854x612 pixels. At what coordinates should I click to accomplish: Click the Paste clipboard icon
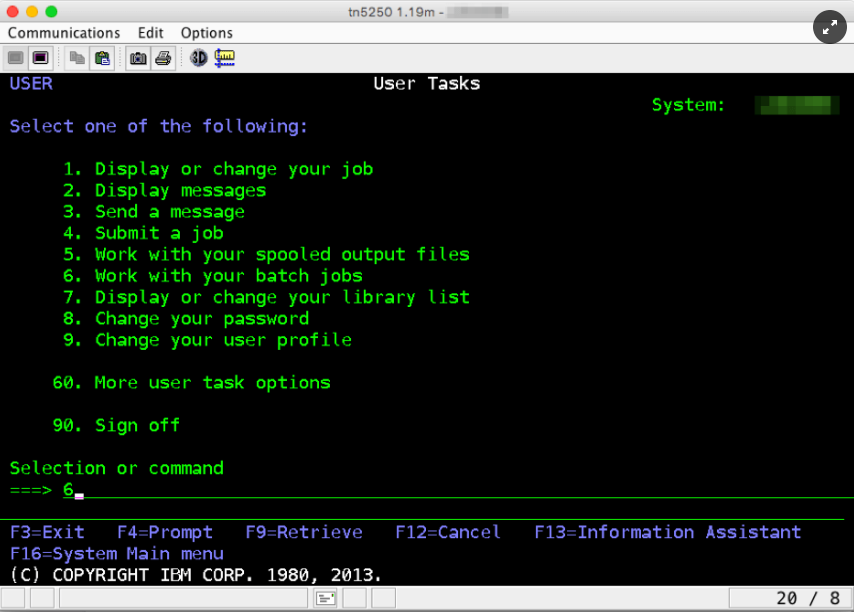(x=101, y=58)
